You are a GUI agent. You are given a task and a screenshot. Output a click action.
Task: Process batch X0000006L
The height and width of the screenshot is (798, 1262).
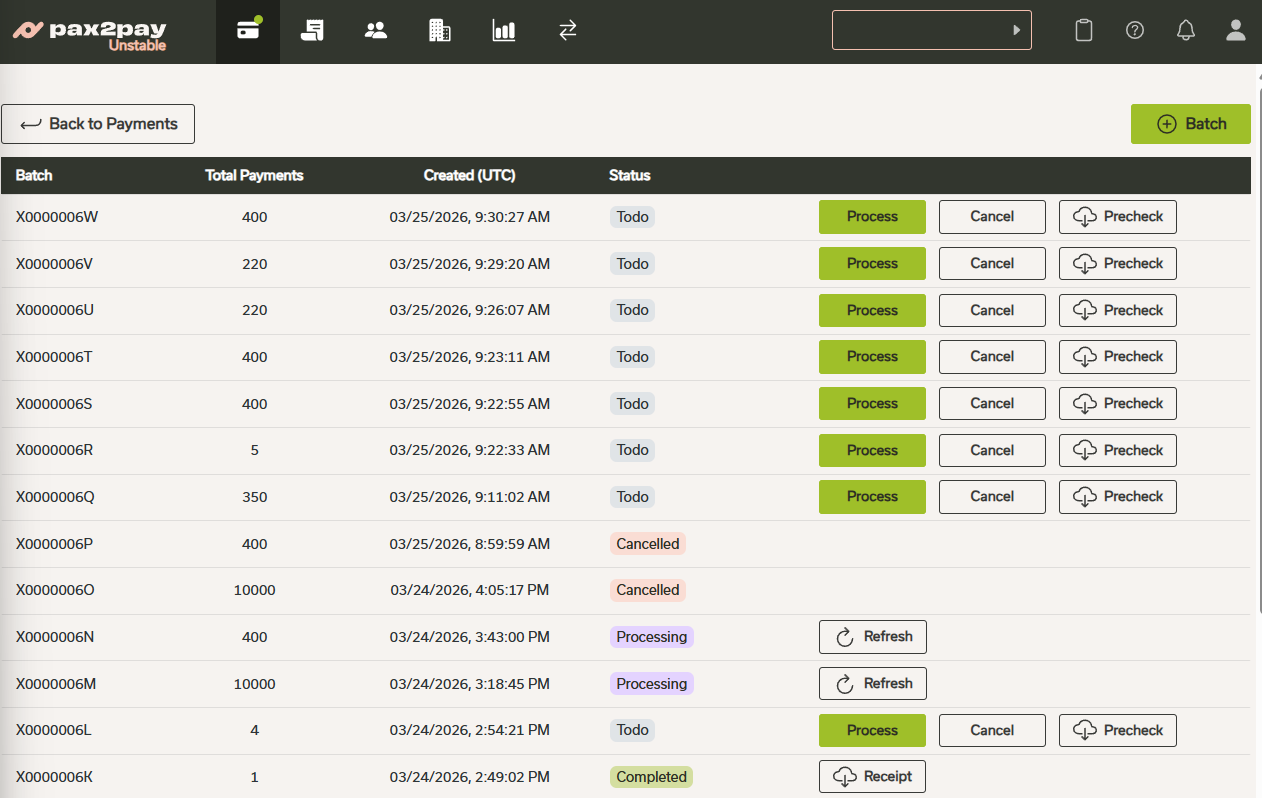(872, 731)
